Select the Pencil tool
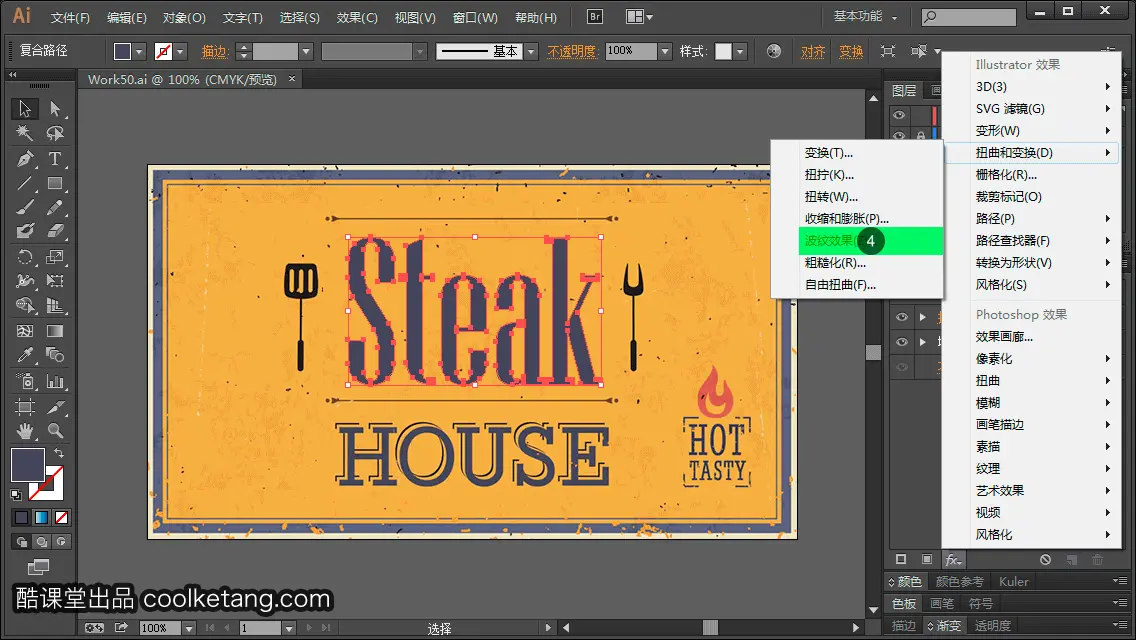 pos(55,208)
